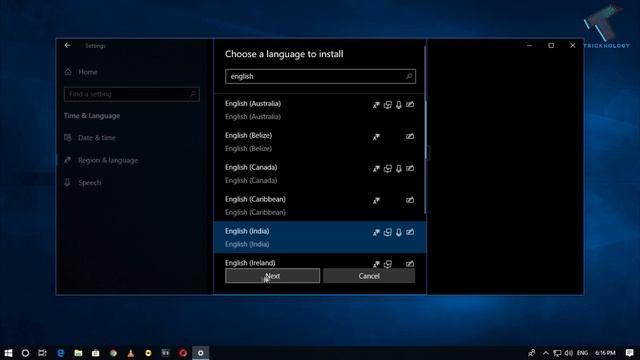Open Microsoft Store from taskbar
The width and height of the screenshot is (640, 360).
coord(96,353)
